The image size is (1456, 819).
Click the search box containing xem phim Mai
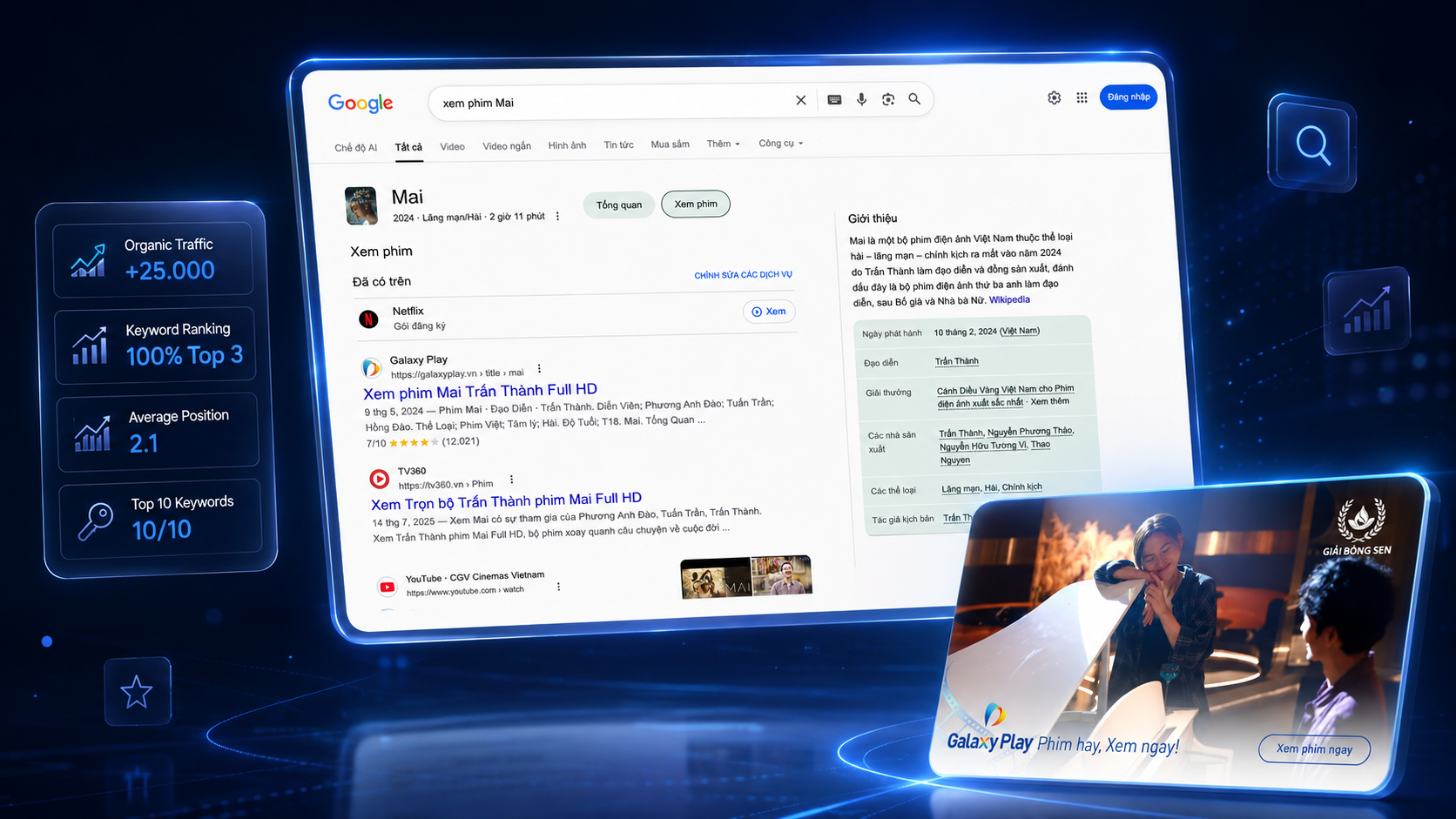[680, 101]
